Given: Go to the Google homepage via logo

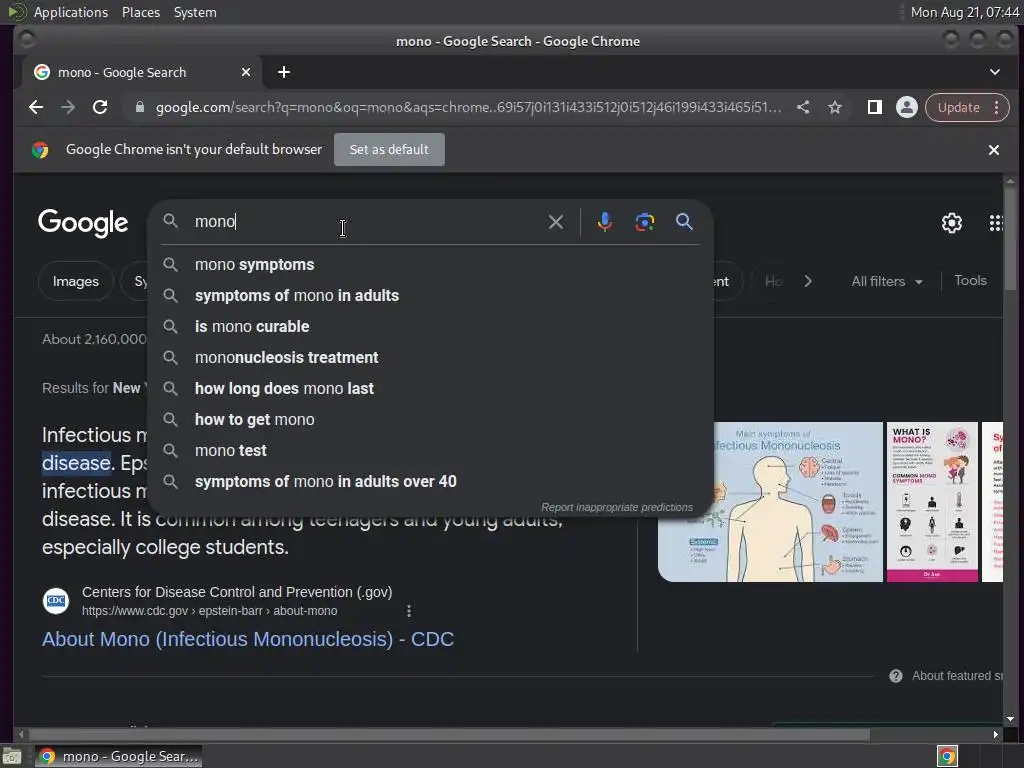Looking at the screenshot, I should pos(83,223).
